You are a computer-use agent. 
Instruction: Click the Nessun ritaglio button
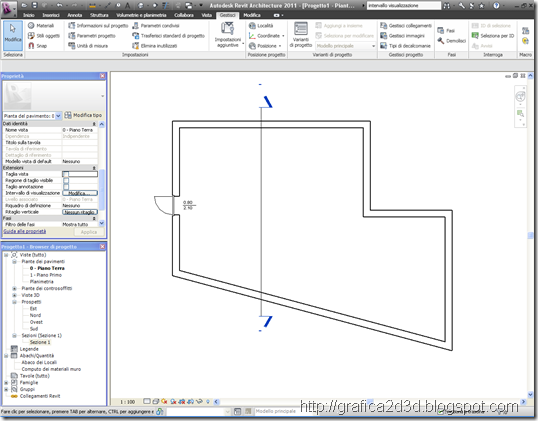[80, 212]
